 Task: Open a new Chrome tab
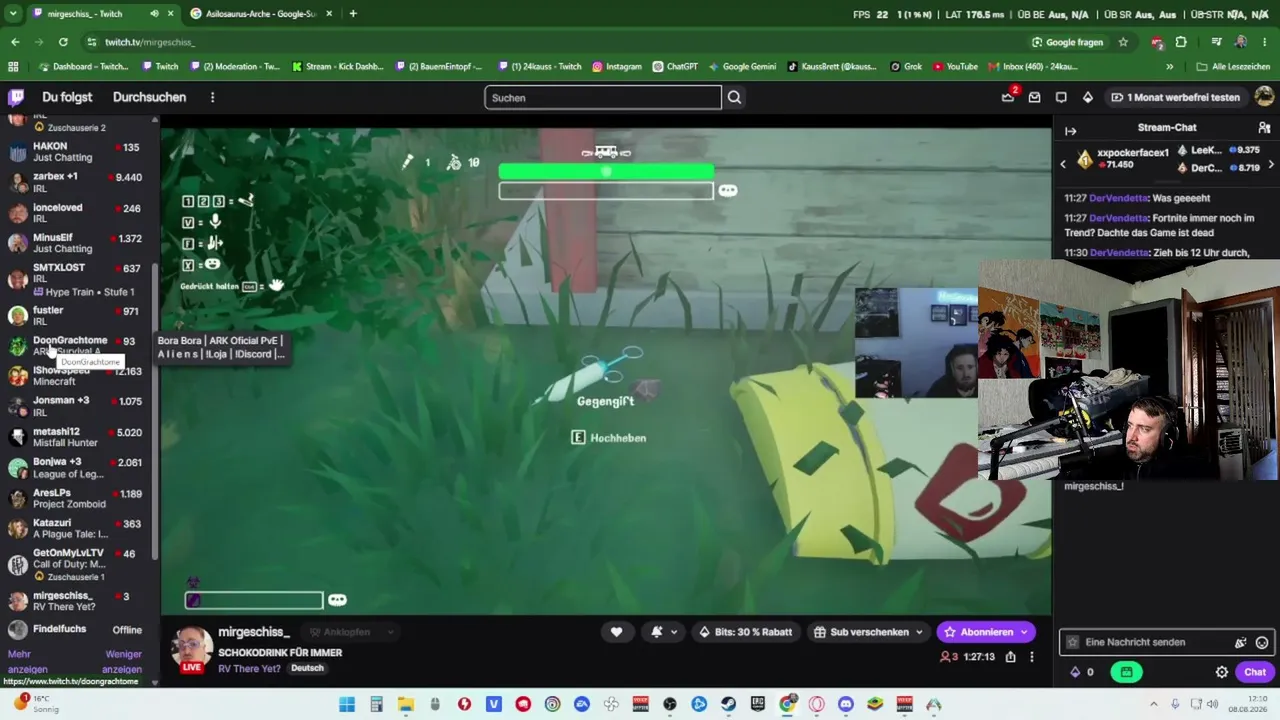click(353, 14)
